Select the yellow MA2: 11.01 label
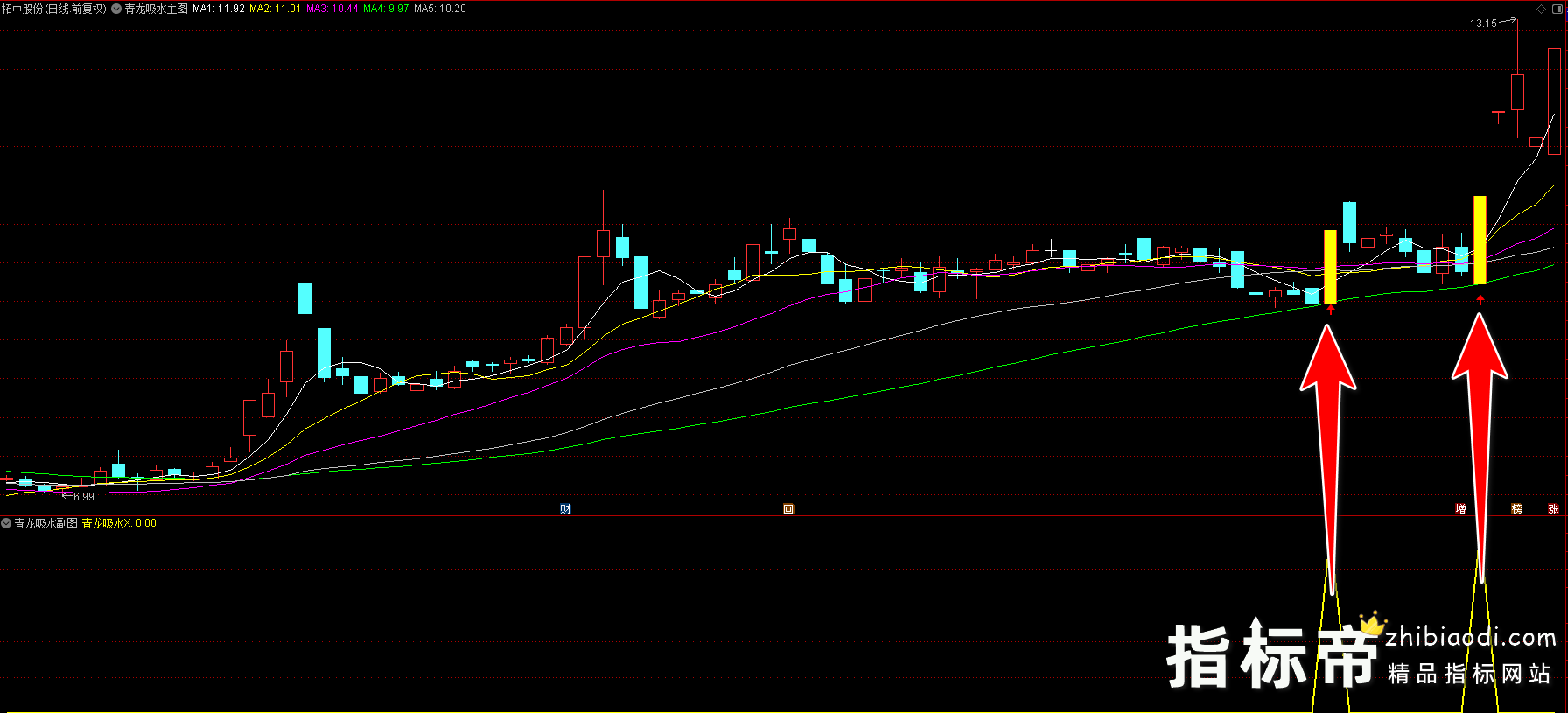The image size is (1568, 713). 275,9
